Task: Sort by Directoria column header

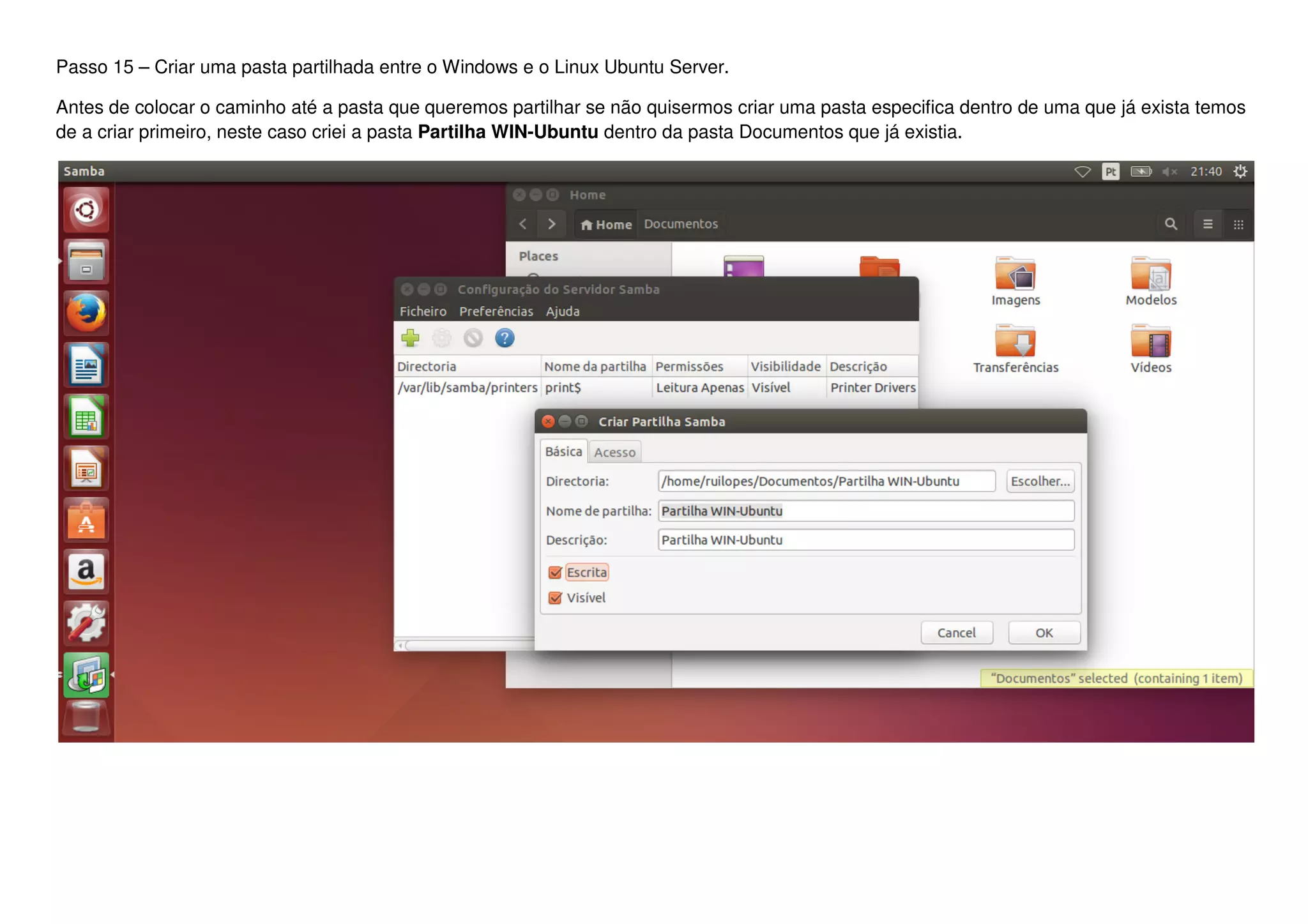Action: [x=468, y=367]
